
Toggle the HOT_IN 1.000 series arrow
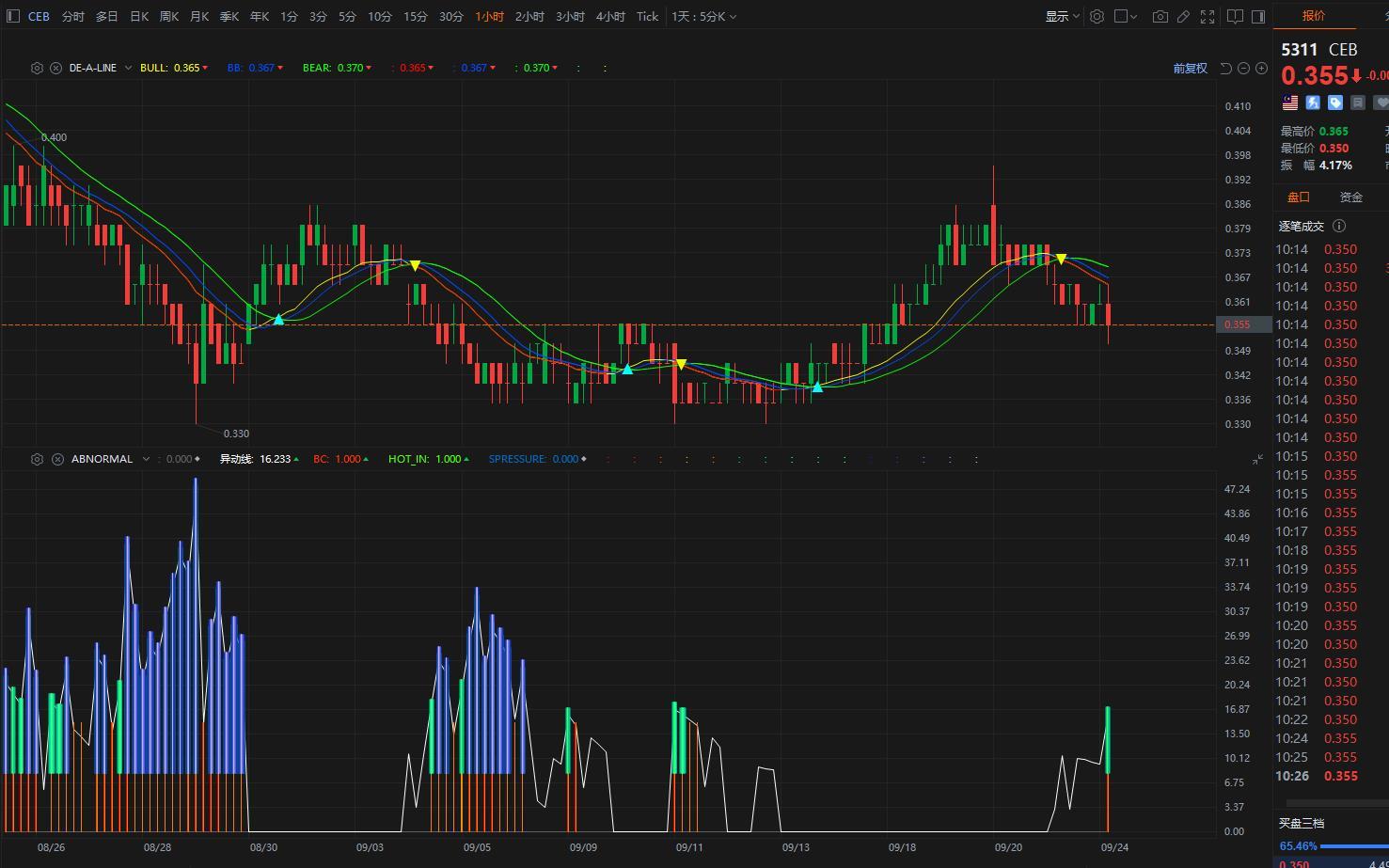coord(466,459)
